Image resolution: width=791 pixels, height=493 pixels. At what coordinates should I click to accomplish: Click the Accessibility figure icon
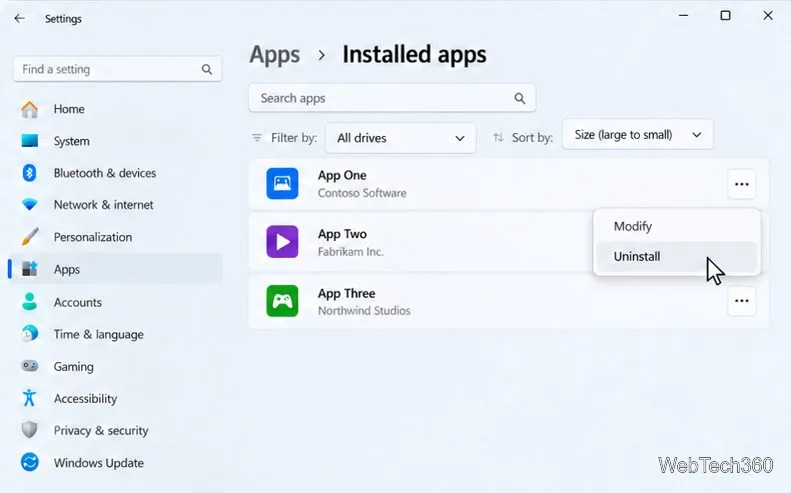[29, 398]
